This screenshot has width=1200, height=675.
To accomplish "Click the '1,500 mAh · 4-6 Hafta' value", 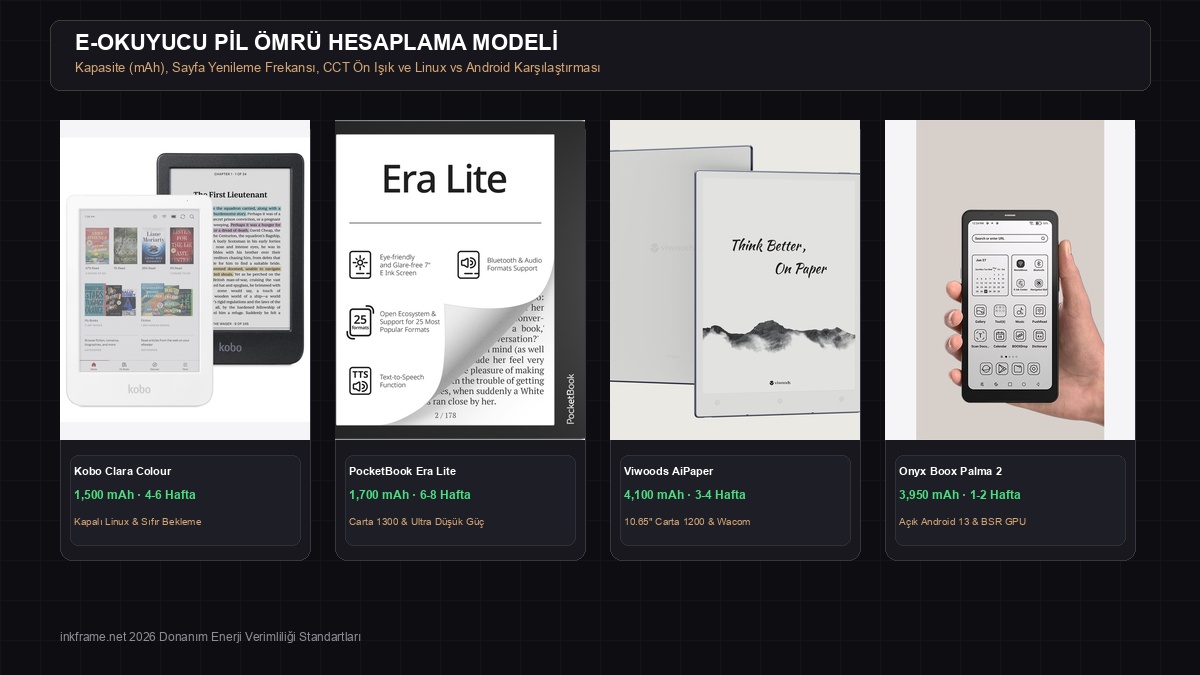I will click(x=135, y=495).
